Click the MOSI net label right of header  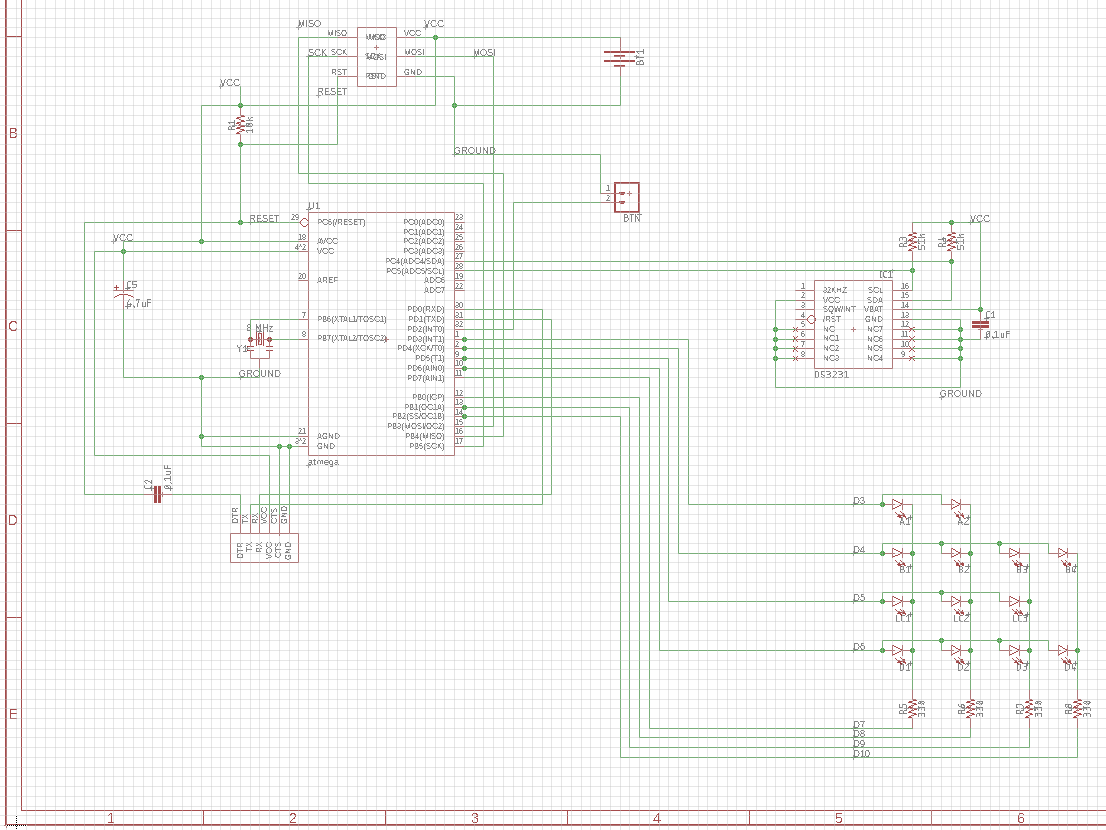484,53
